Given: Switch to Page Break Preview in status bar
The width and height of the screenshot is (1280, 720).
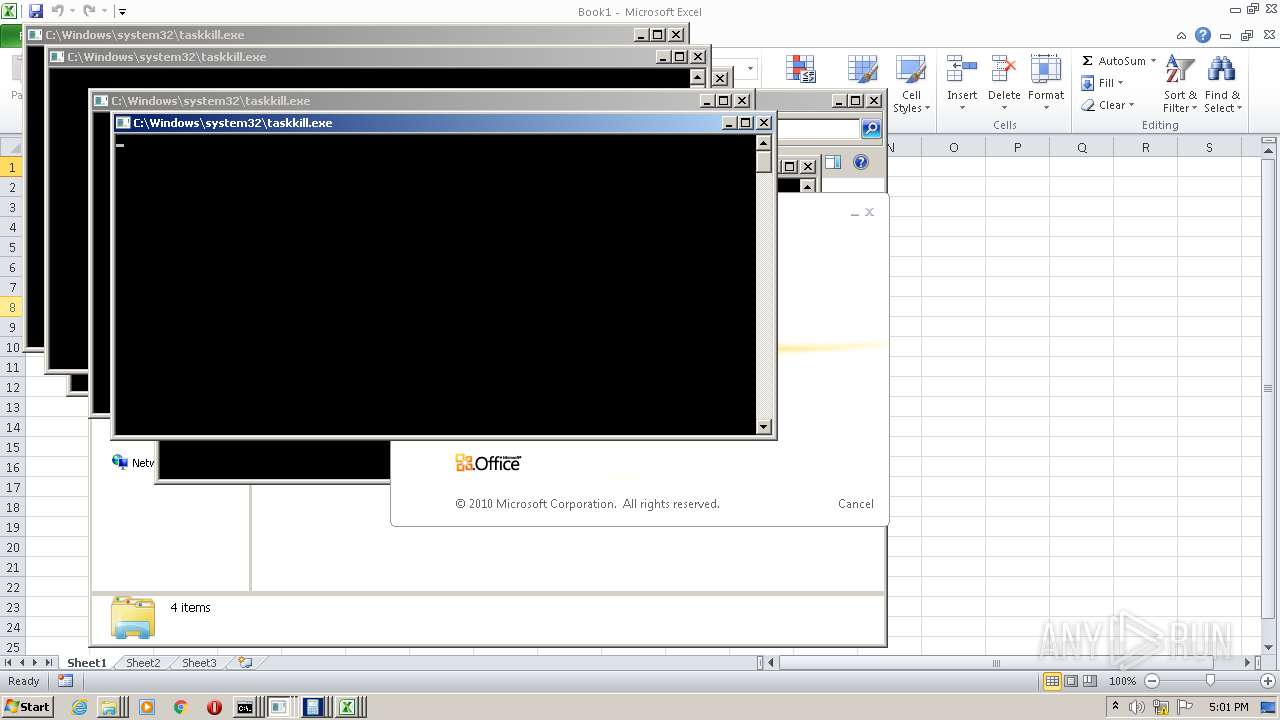Looking at the screenshot, I should pyautogui.click(x=1090, y=681).
